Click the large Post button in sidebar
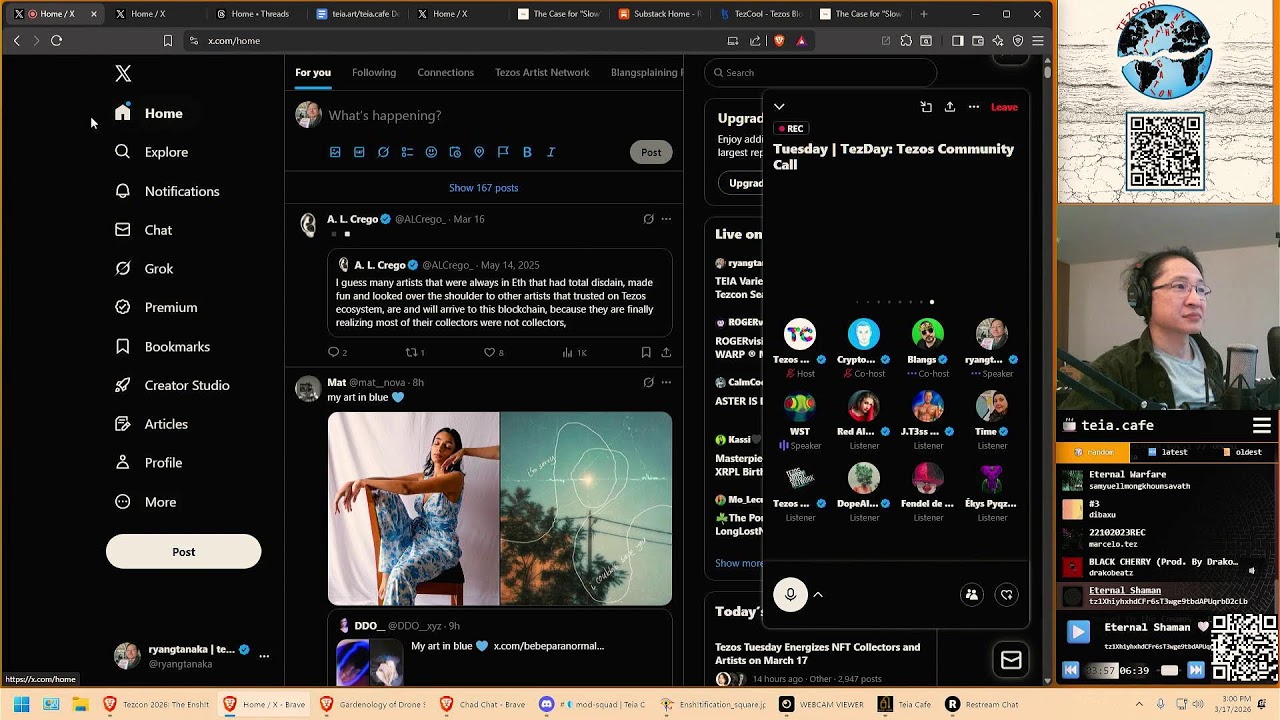Image resolution: width=1280 pixels, height=720 pixels. 183,552
